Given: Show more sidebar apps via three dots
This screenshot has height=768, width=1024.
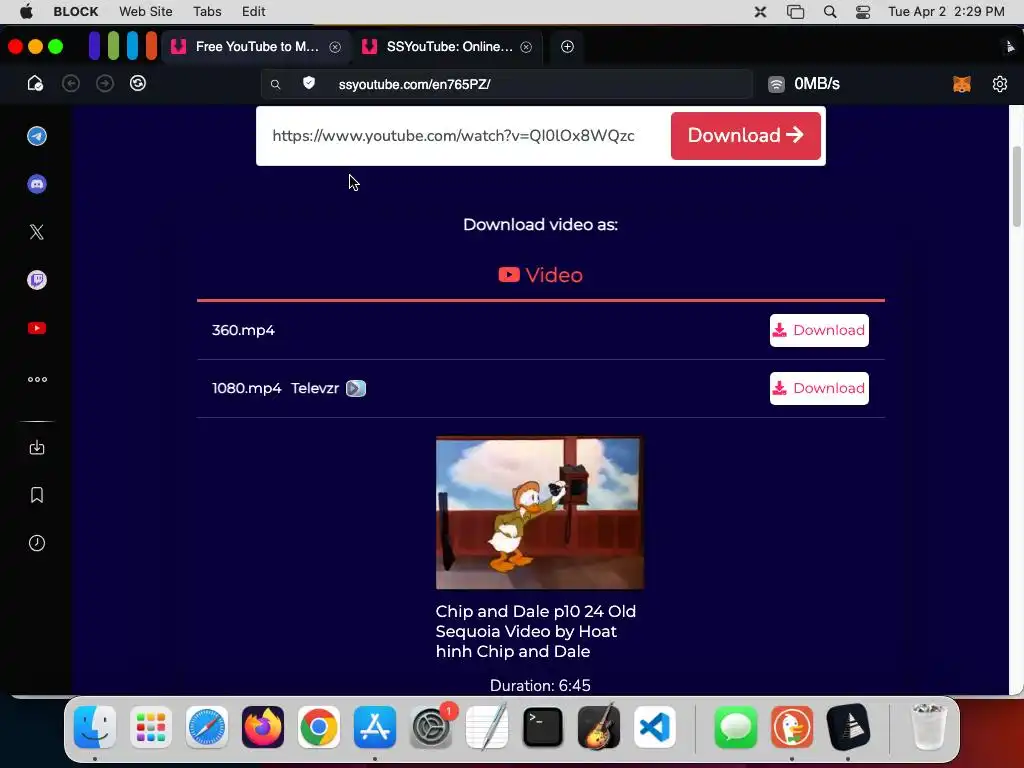Looking at the screenshot, I should [x=37, y=379].
